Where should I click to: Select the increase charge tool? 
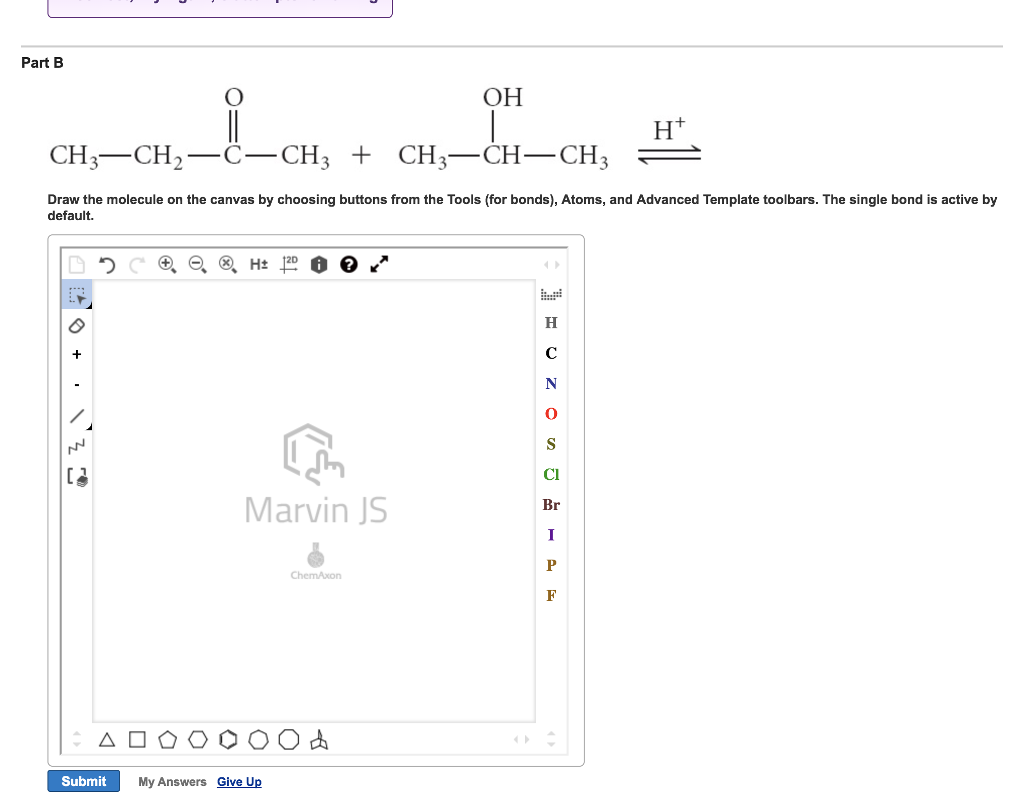tap(77, 354)
